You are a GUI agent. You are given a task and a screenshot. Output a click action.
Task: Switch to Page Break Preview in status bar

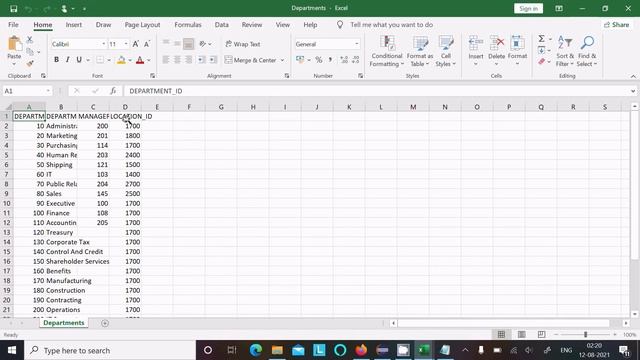click(x=541, y=334)
